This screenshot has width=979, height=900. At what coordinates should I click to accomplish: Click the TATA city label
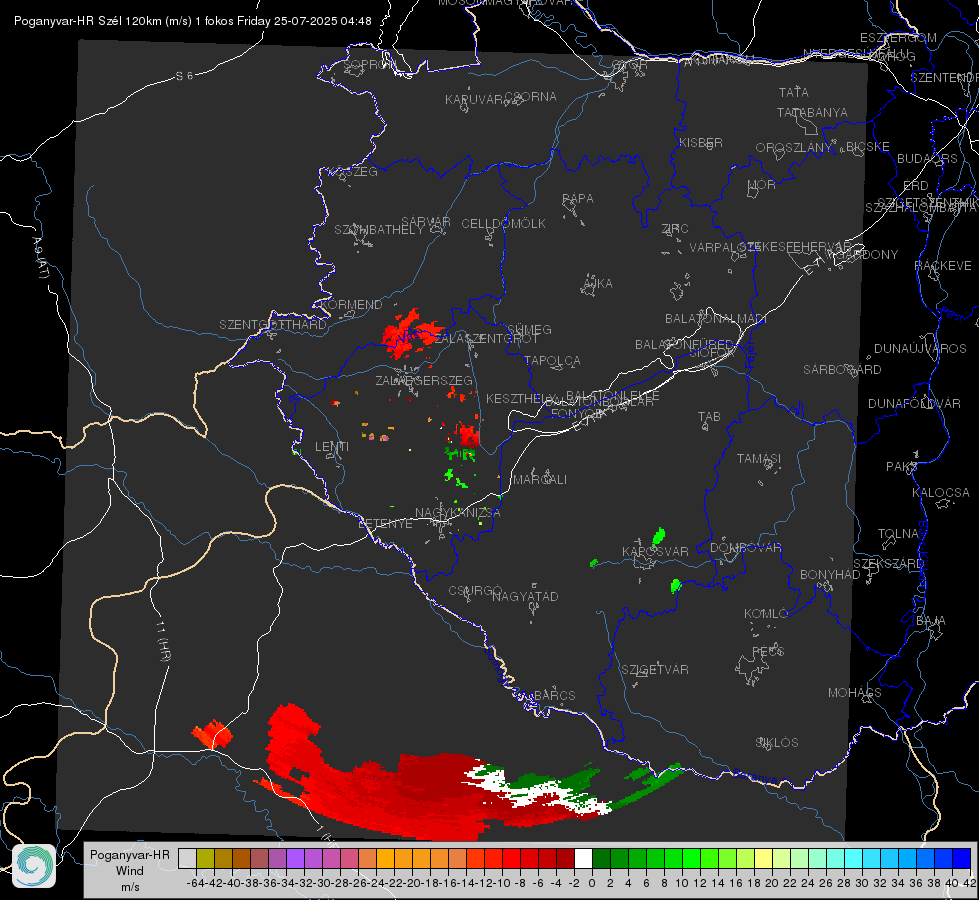pyautogui.click(x=794, y=92)
